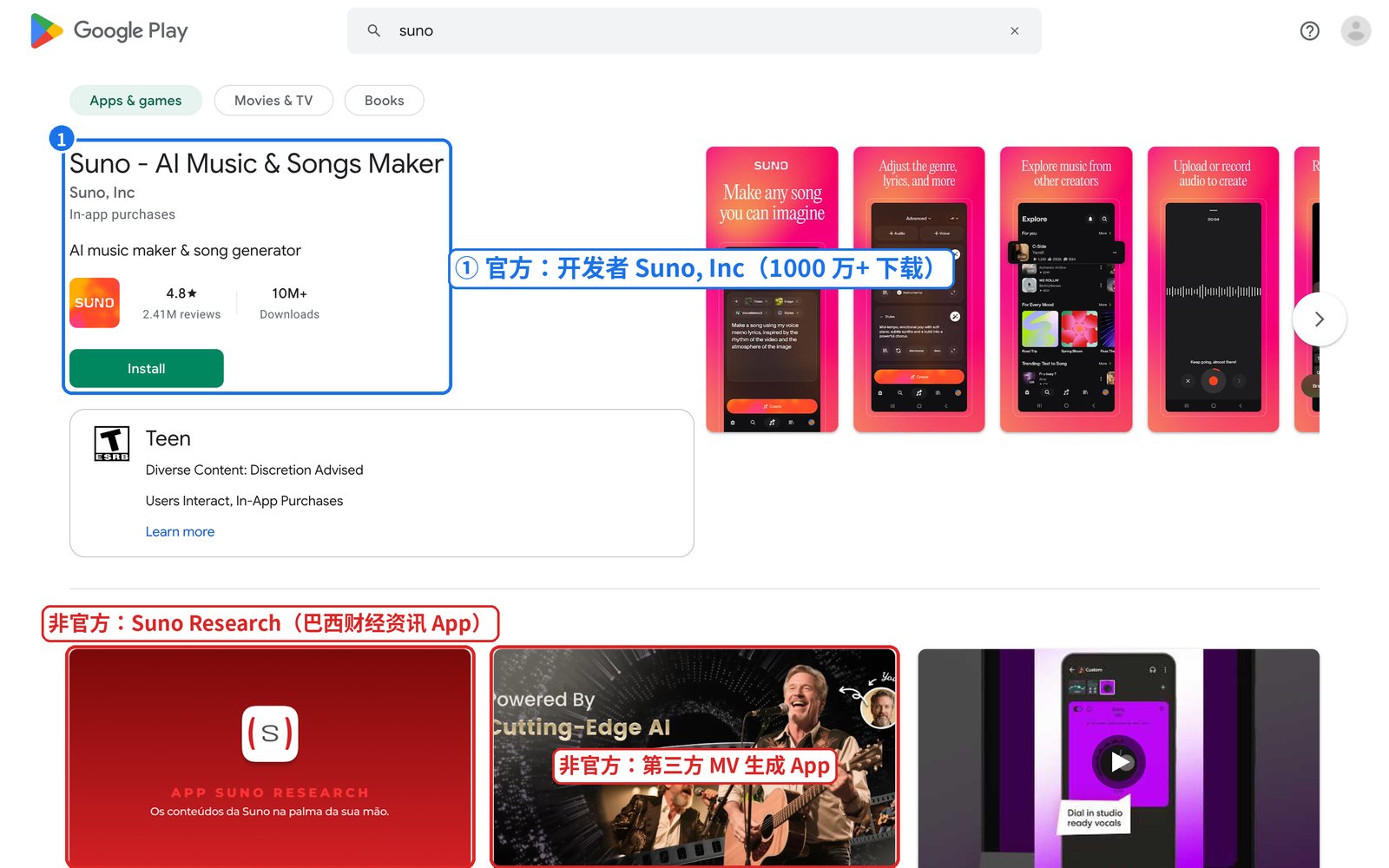This screenshot has width=1389, height=868.
Task: Click the search magnifier icon
Action: click(373, 30)
